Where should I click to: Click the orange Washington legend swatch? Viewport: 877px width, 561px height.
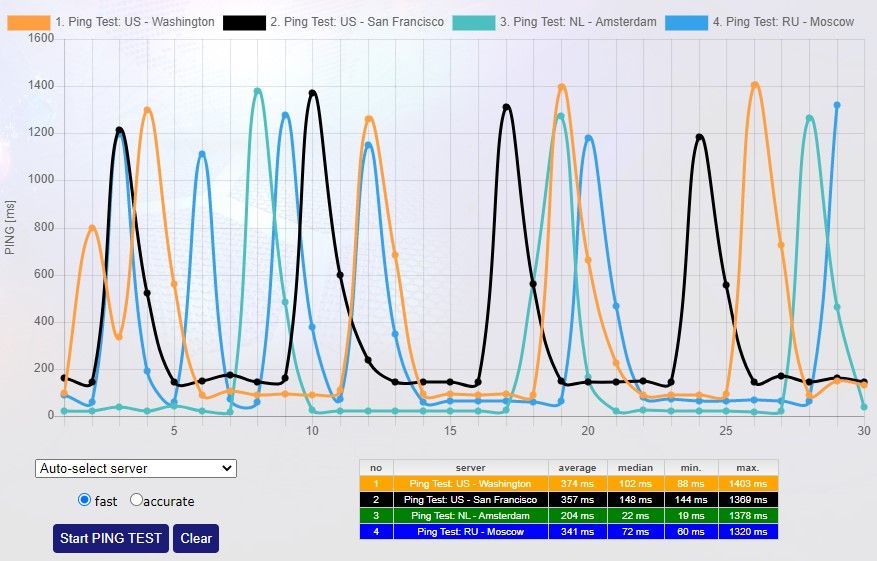[27, 21]
